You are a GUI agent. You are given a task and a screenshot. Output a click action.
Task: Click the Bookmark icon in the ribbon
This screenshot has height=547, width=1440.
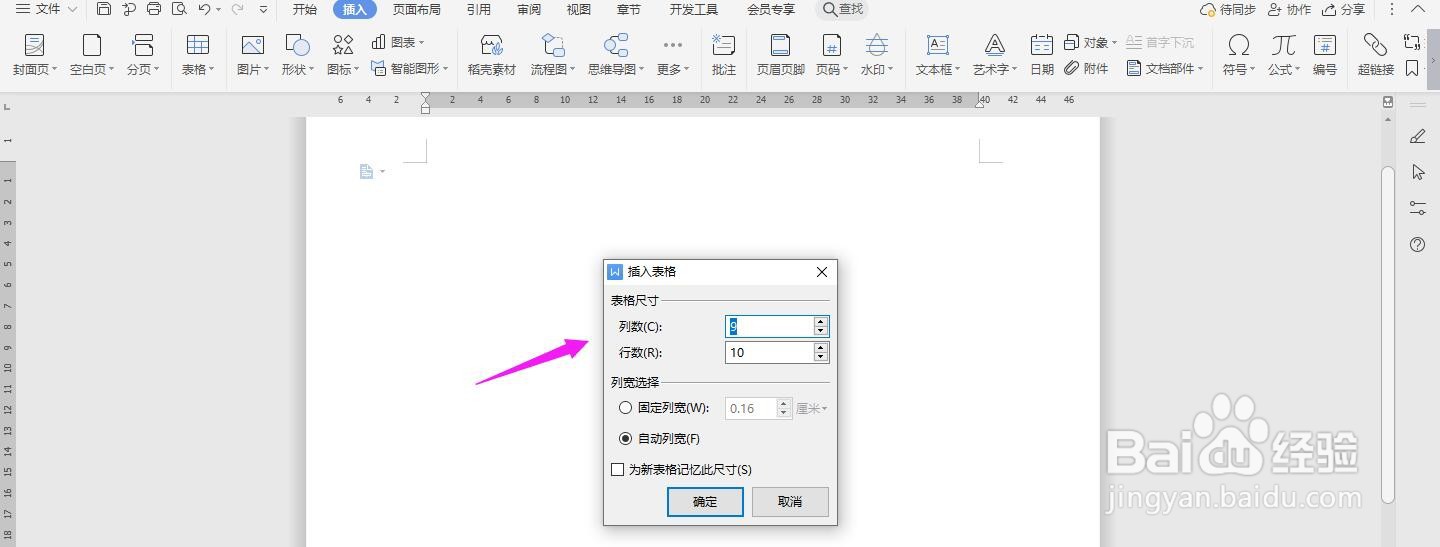pyautogui.click(x=1412, y=68)
